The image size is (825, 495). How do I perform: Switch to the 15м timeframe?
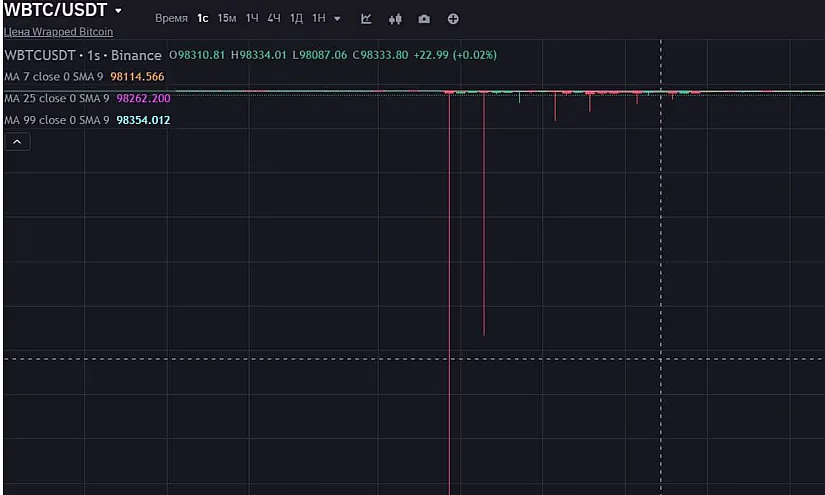(x=227, y=19)
